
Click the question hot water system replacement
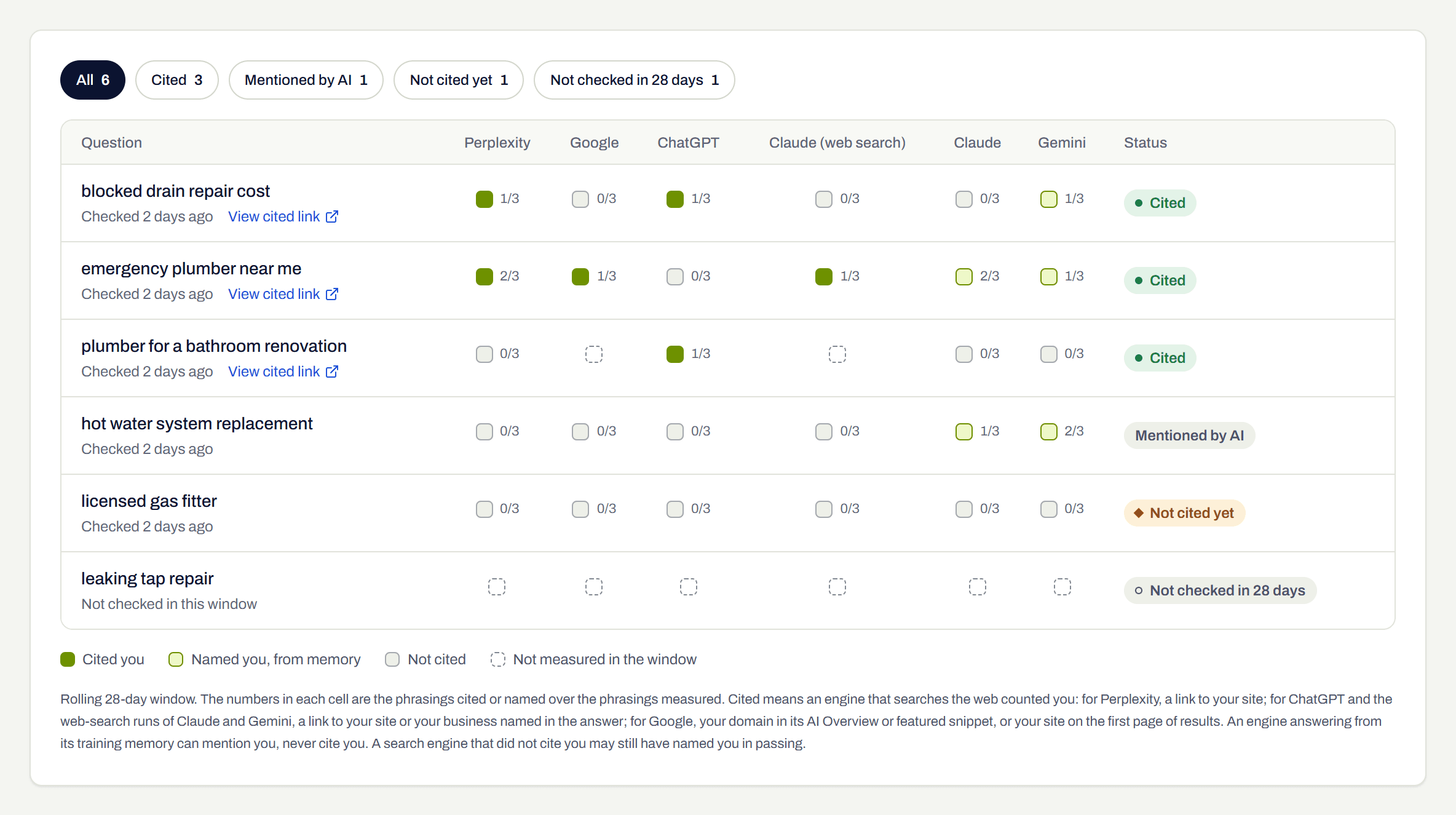197,424
